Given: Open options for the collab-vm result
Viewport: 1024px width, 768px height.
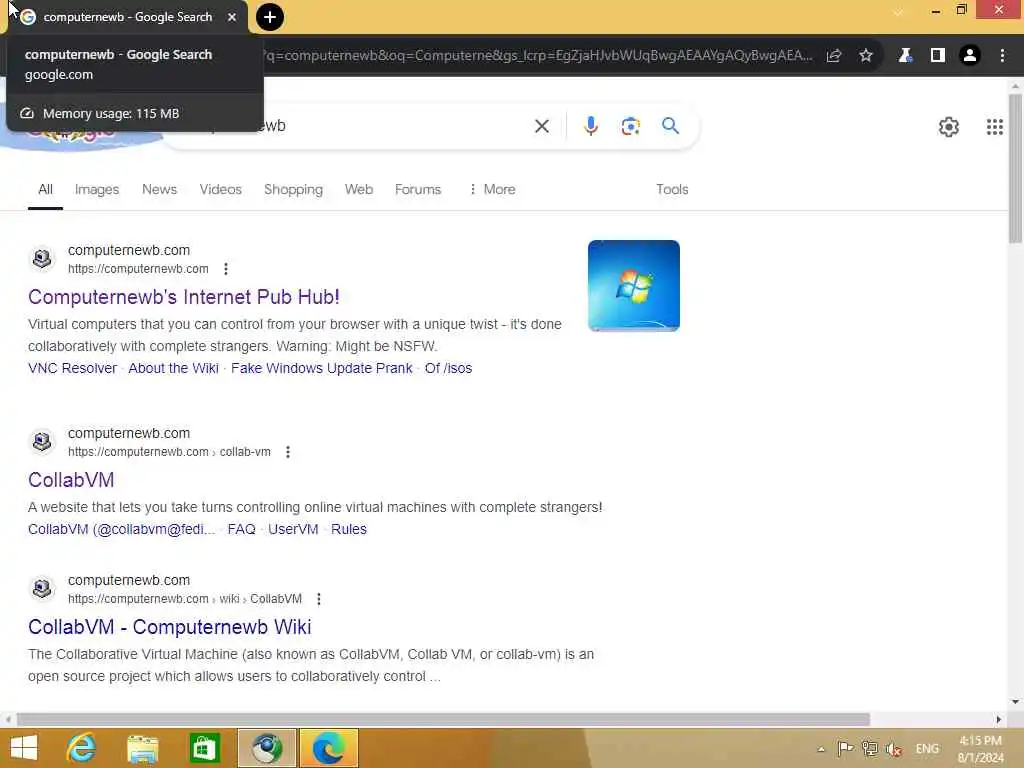Looking at the screenshot, I should pyautogui.click(x=288, y=452).
